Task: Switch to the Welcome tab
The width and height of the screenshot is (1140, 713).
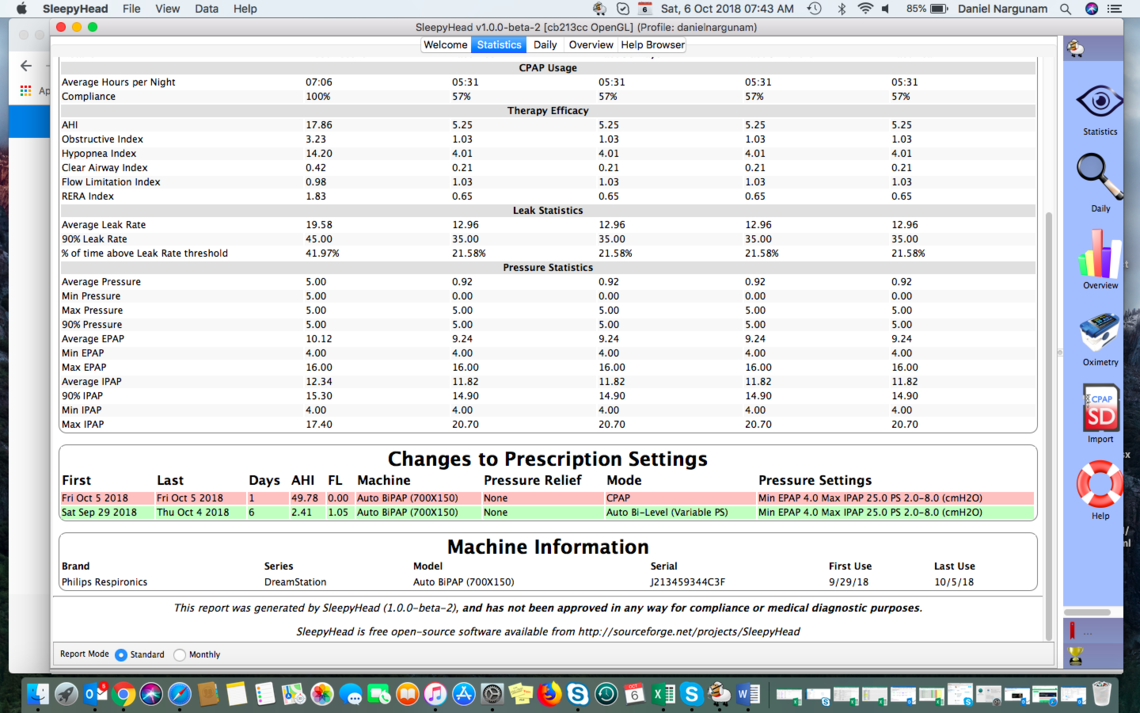Action: [445, 45]
